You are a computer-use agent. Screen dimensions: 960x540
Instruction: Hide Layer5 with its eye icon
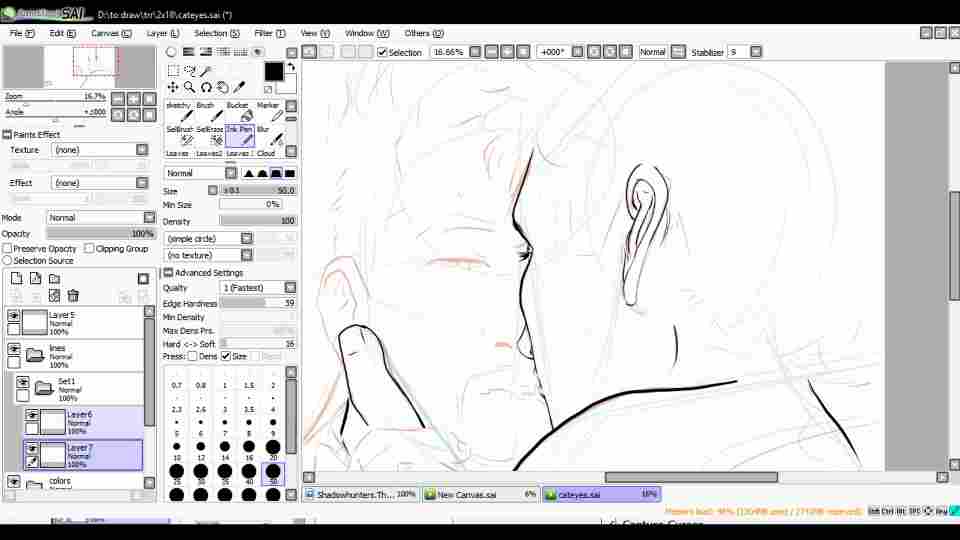(x=13, y=315)
